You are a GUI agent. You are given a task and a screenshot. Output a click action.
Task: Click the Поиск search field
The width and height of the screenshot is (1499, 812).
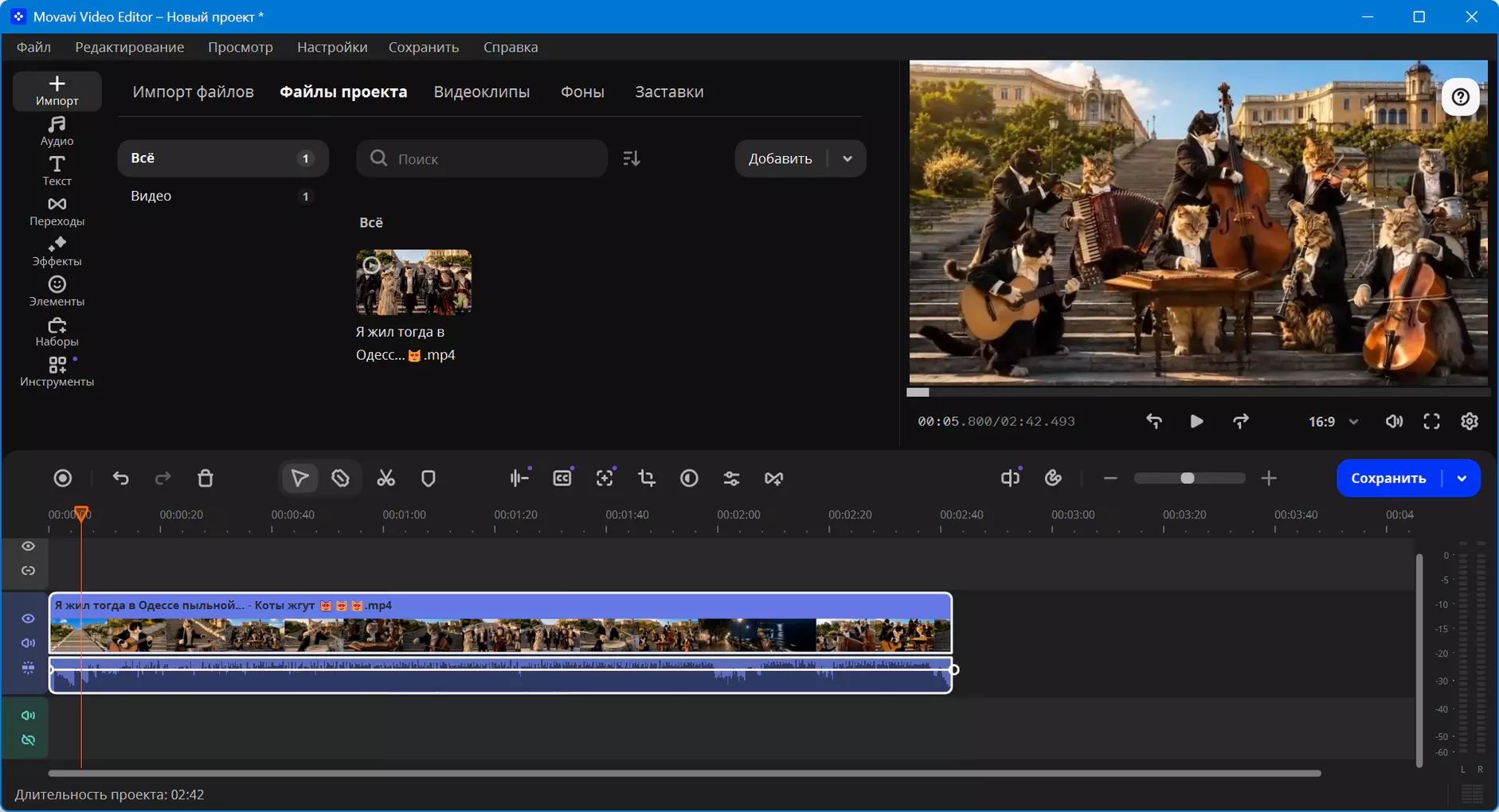coord(482,158)
